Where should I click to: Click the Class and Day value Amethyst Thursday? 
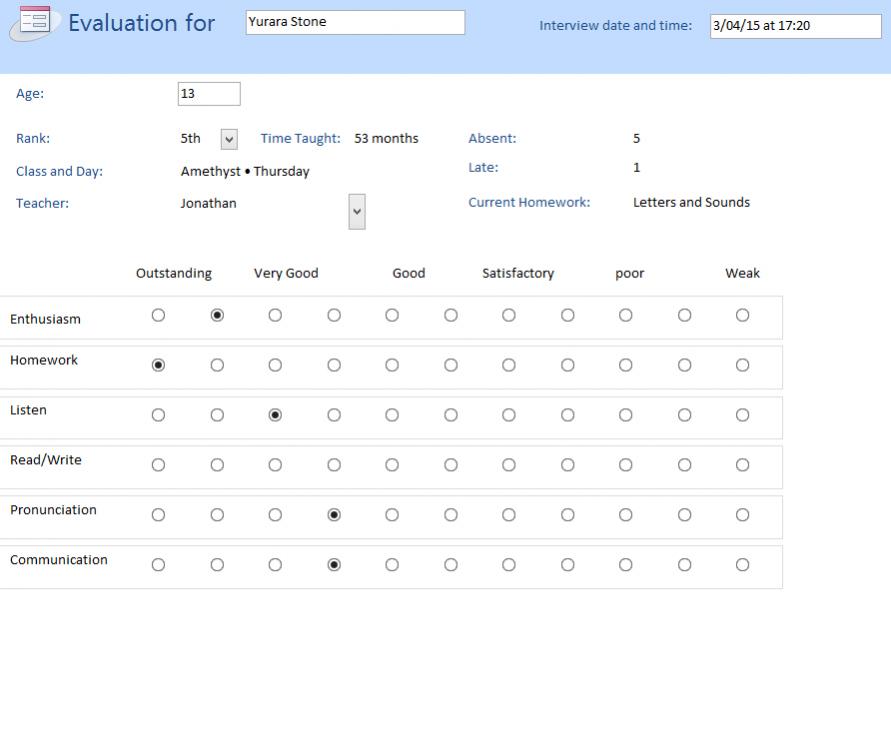tap(245, 171)
